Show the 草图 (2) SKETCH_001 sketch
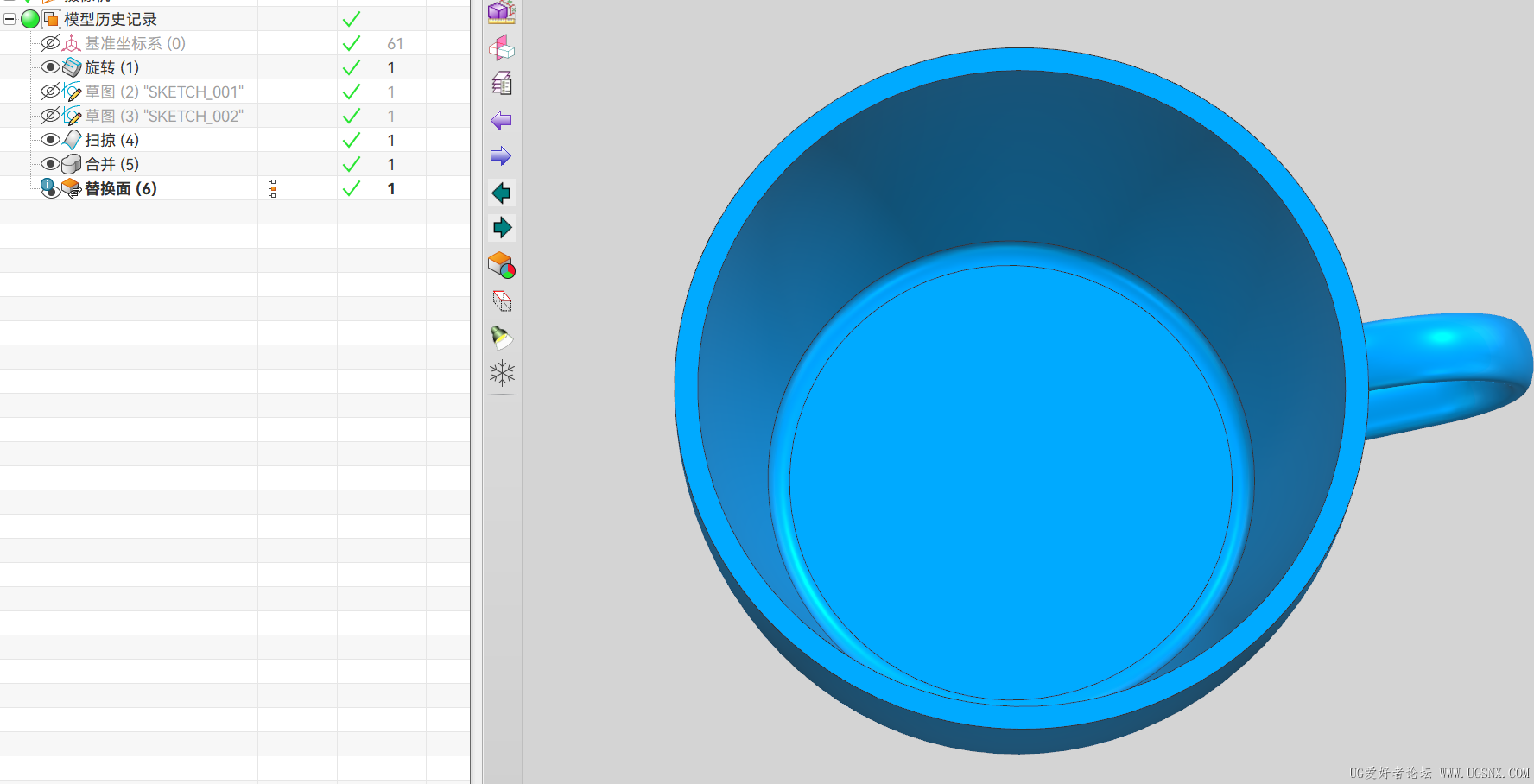 pyautogui.click(x=50, y=92)
